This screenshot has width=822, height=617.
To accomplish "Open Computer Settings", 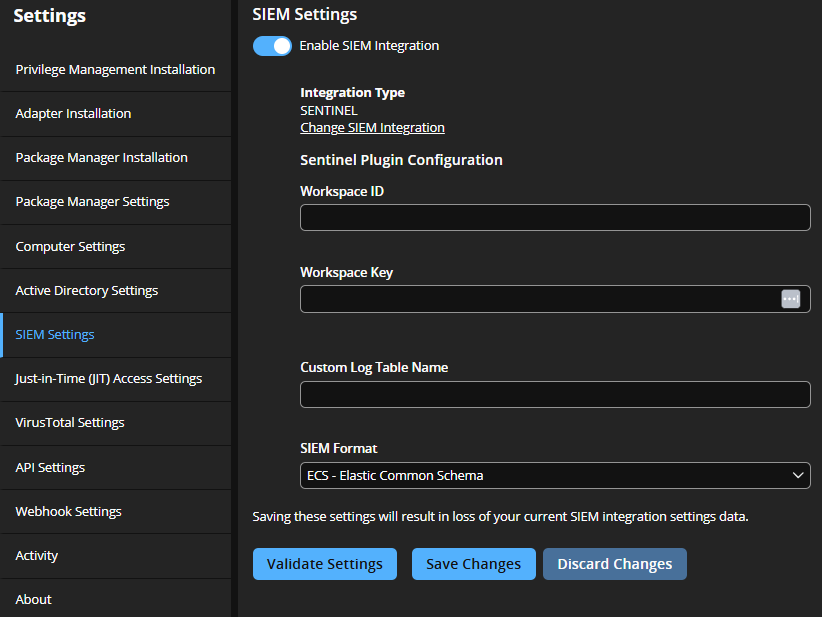I will pyautogui.click(x=70, y=246).
